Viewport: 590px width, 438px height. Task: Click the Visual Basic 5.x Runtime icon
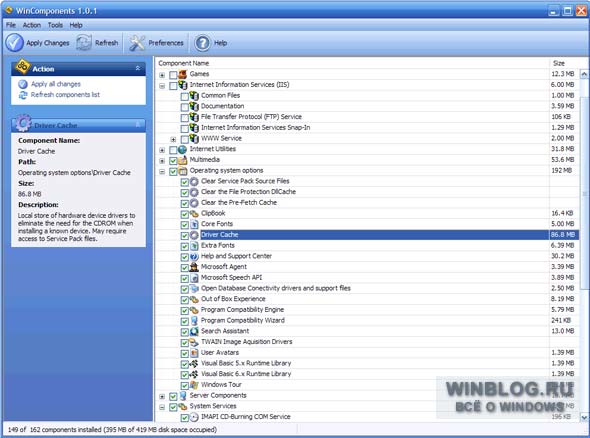click(194, 363)
